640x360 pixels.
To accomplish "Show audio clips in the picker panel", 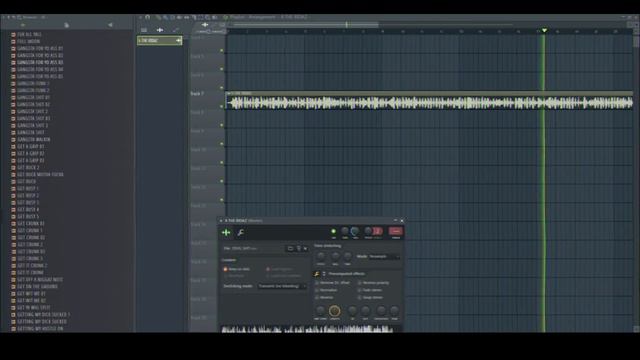I will pos(160,30).
